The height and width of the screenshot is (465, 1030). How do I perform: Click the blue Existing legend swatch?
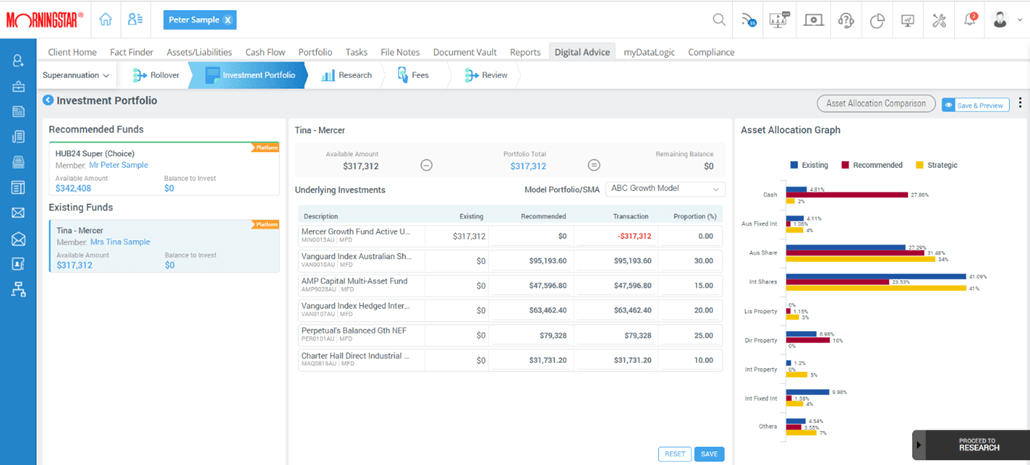[794, 165]
